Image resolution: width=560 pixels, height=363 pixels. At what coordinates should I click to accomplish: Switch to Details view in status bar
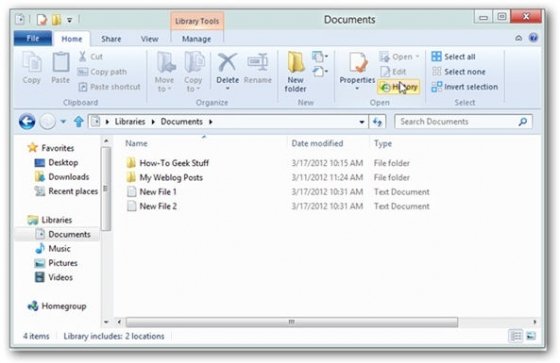(x=516, y=336)
